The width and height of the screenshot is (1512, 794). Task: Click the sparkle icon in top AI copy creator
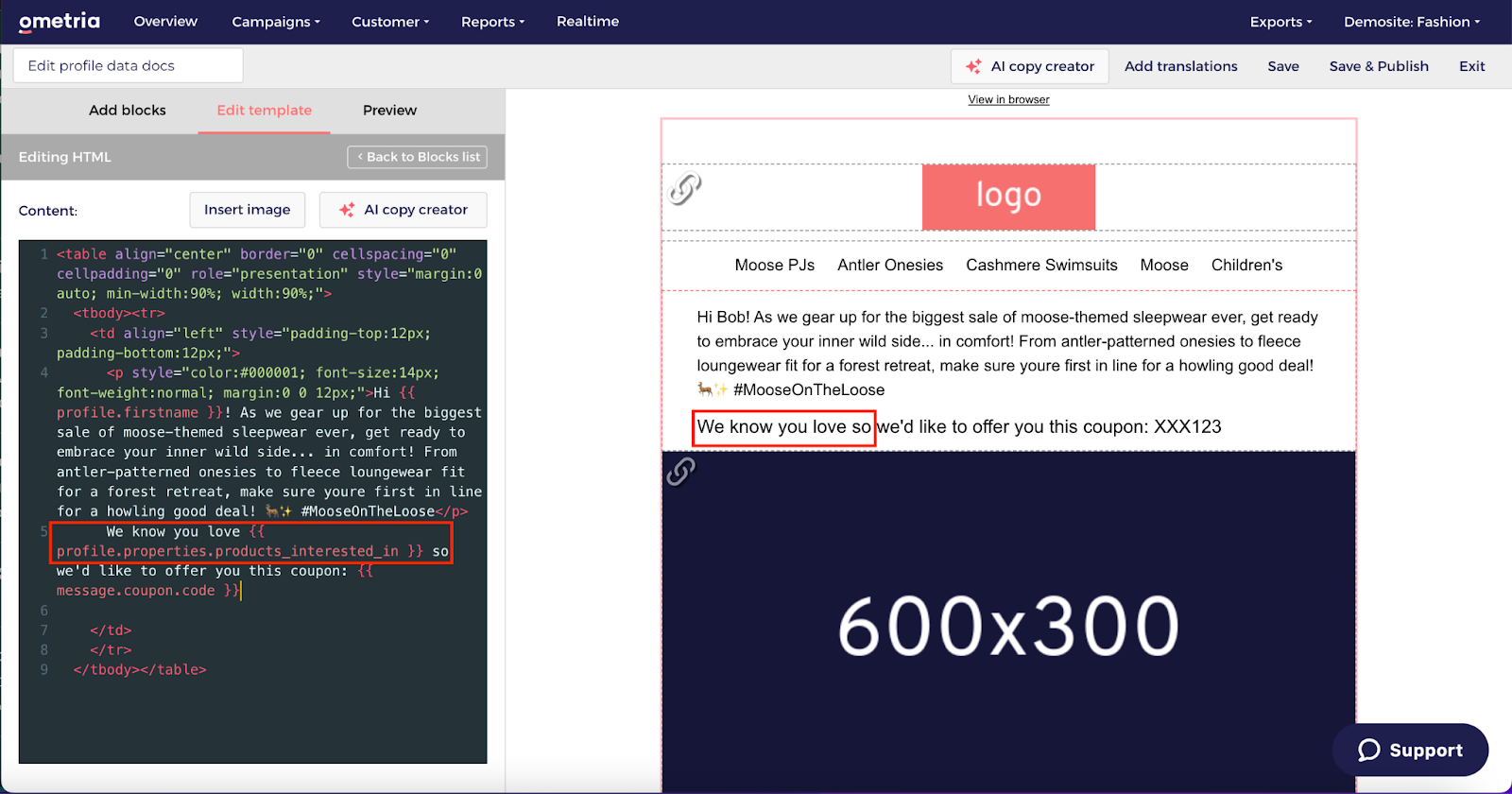click(x=973, y=66)
